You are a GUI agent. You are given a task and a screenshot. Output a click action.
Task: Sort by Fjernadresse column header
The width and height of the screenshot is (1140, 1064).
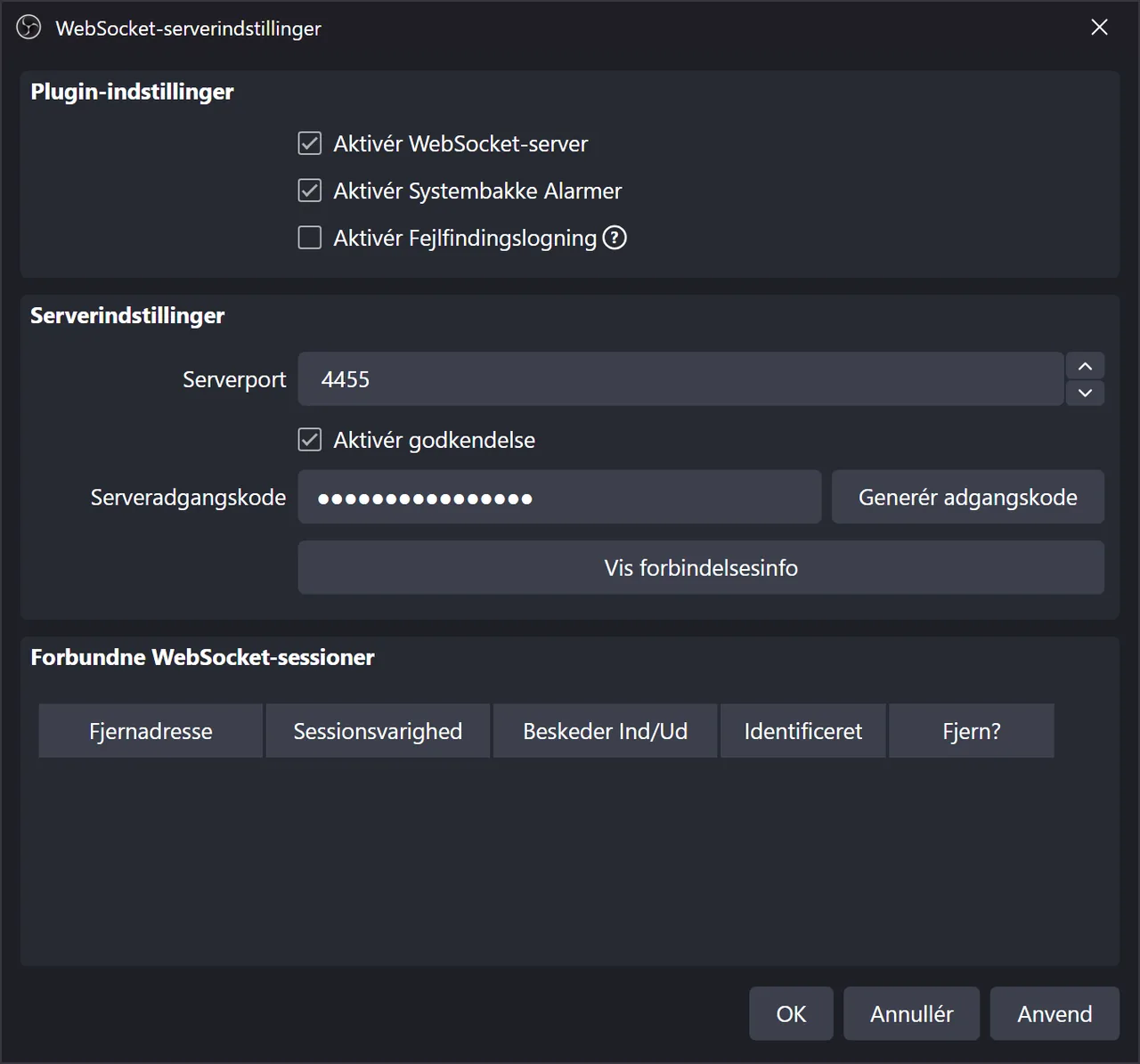tap(151, 731)
